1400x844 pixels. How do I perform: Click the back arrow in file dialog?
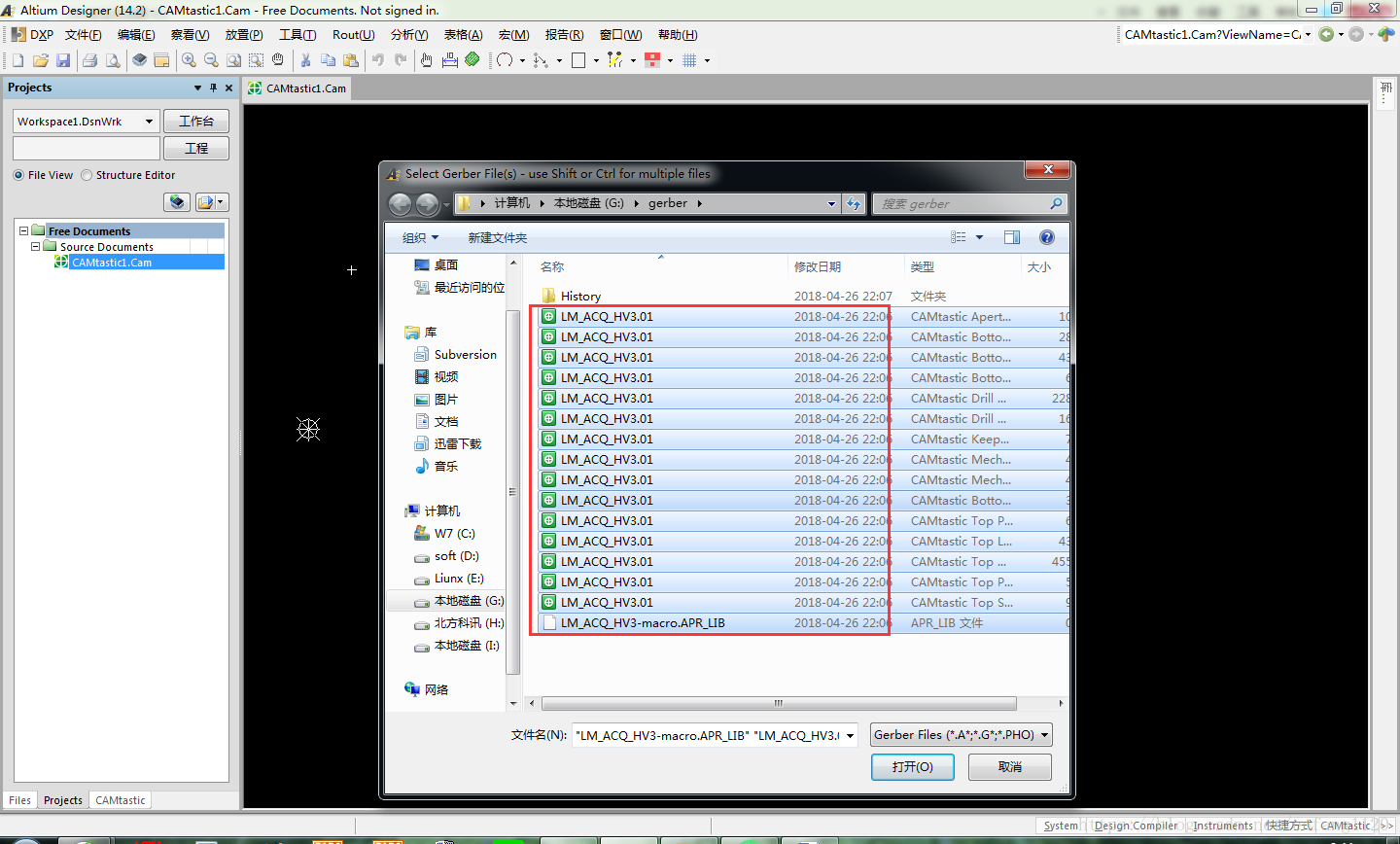400,203
